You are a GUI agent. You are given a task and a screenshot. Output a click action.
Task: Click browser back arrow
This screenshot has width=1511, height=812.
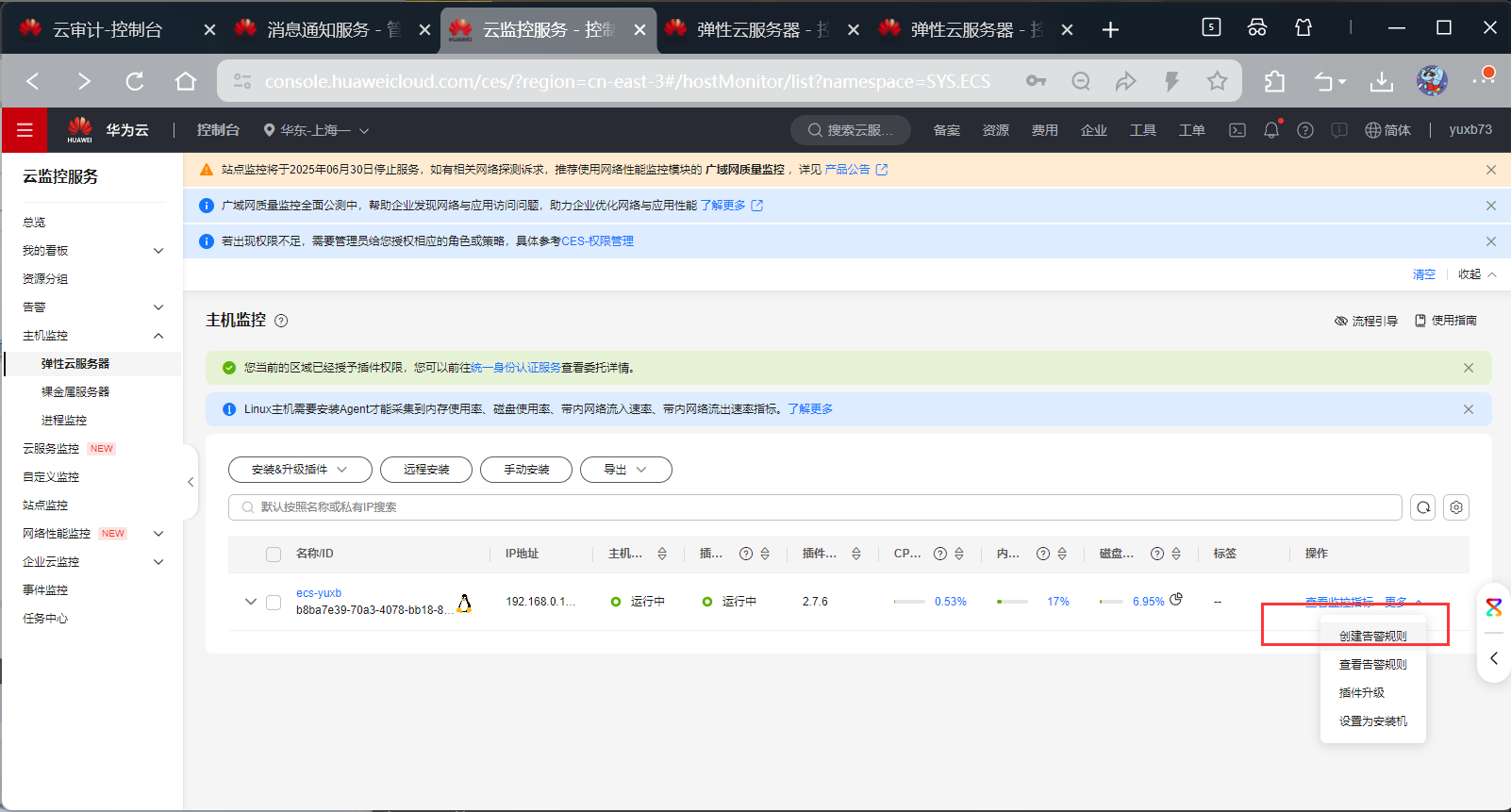tap(33, 81)
